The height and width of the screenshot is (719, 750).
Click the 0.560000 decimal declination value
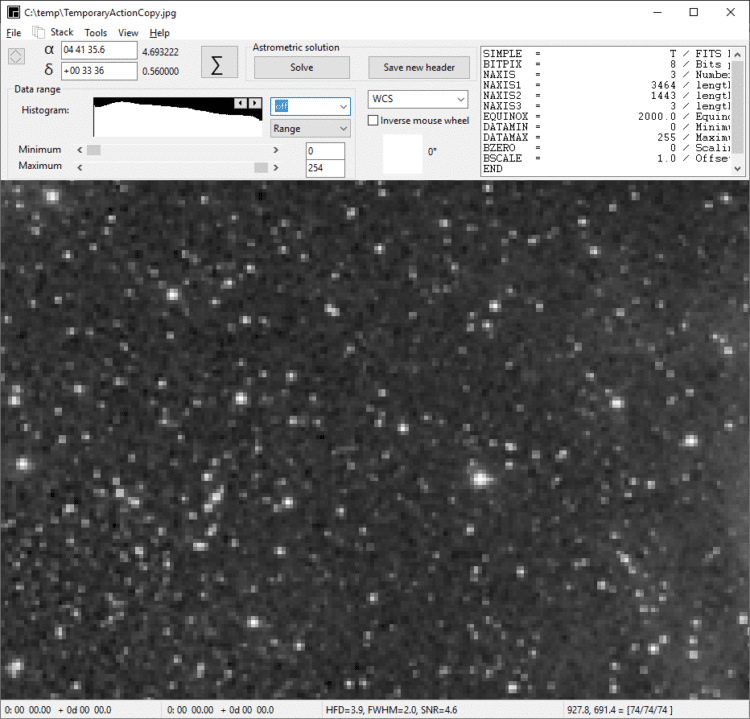160,71
